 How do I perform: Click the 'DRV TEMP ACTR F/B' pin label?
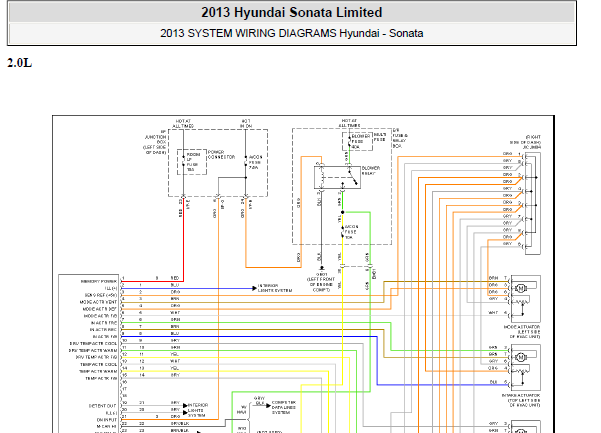96,357
